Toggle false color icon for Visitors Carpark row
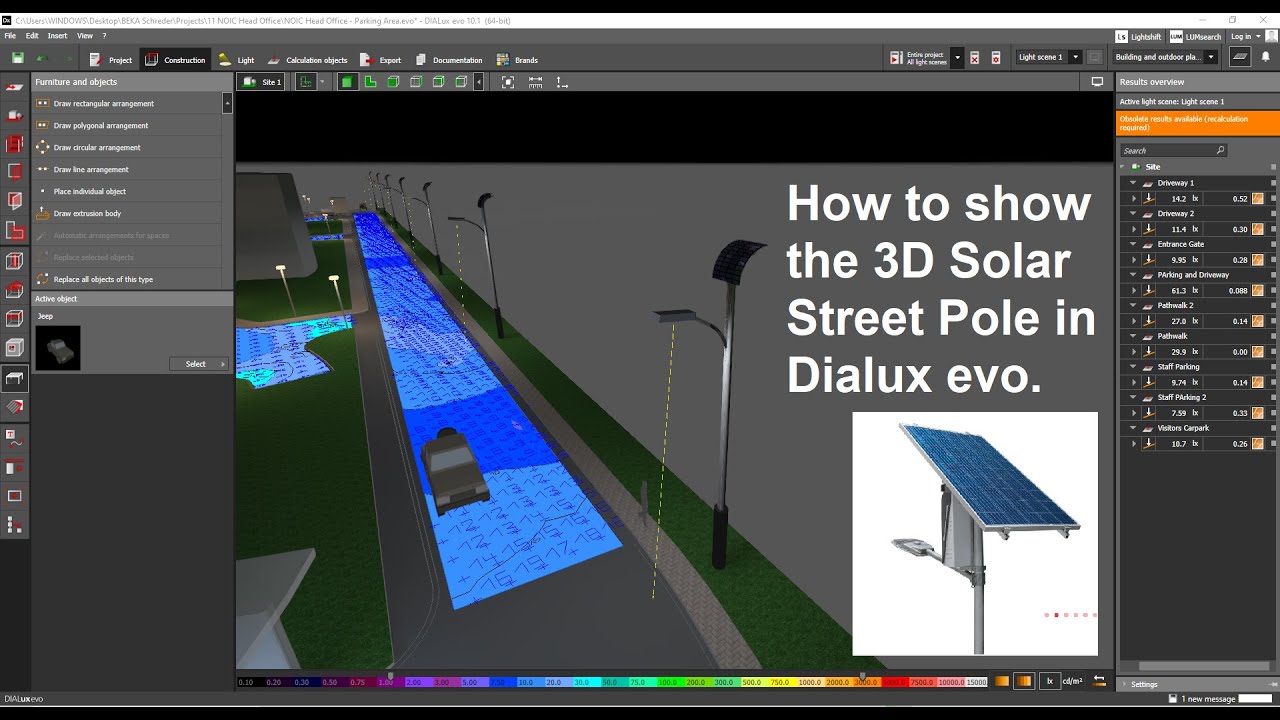This screenshot has height=720, width=1280. click(x=1258, y=443)
